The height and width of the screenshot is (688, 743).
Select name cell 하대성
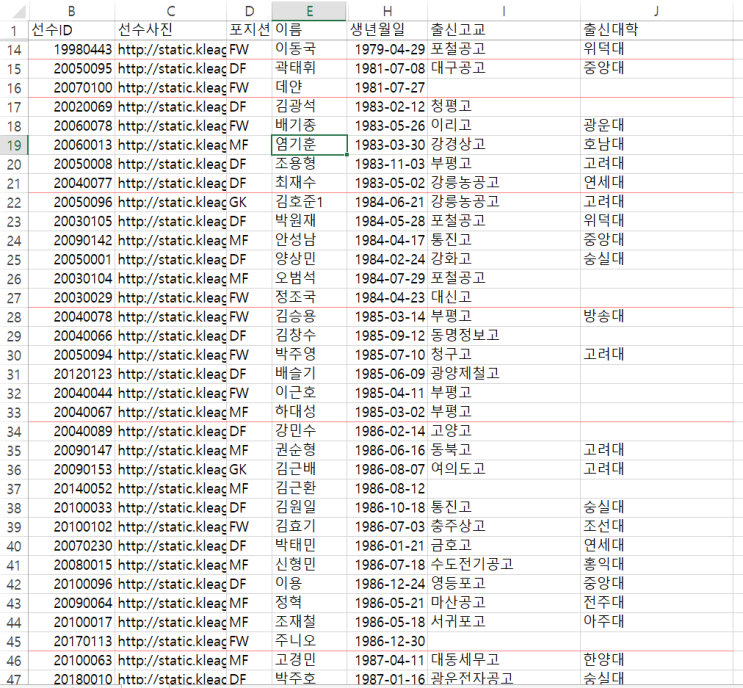click(309, 412)
